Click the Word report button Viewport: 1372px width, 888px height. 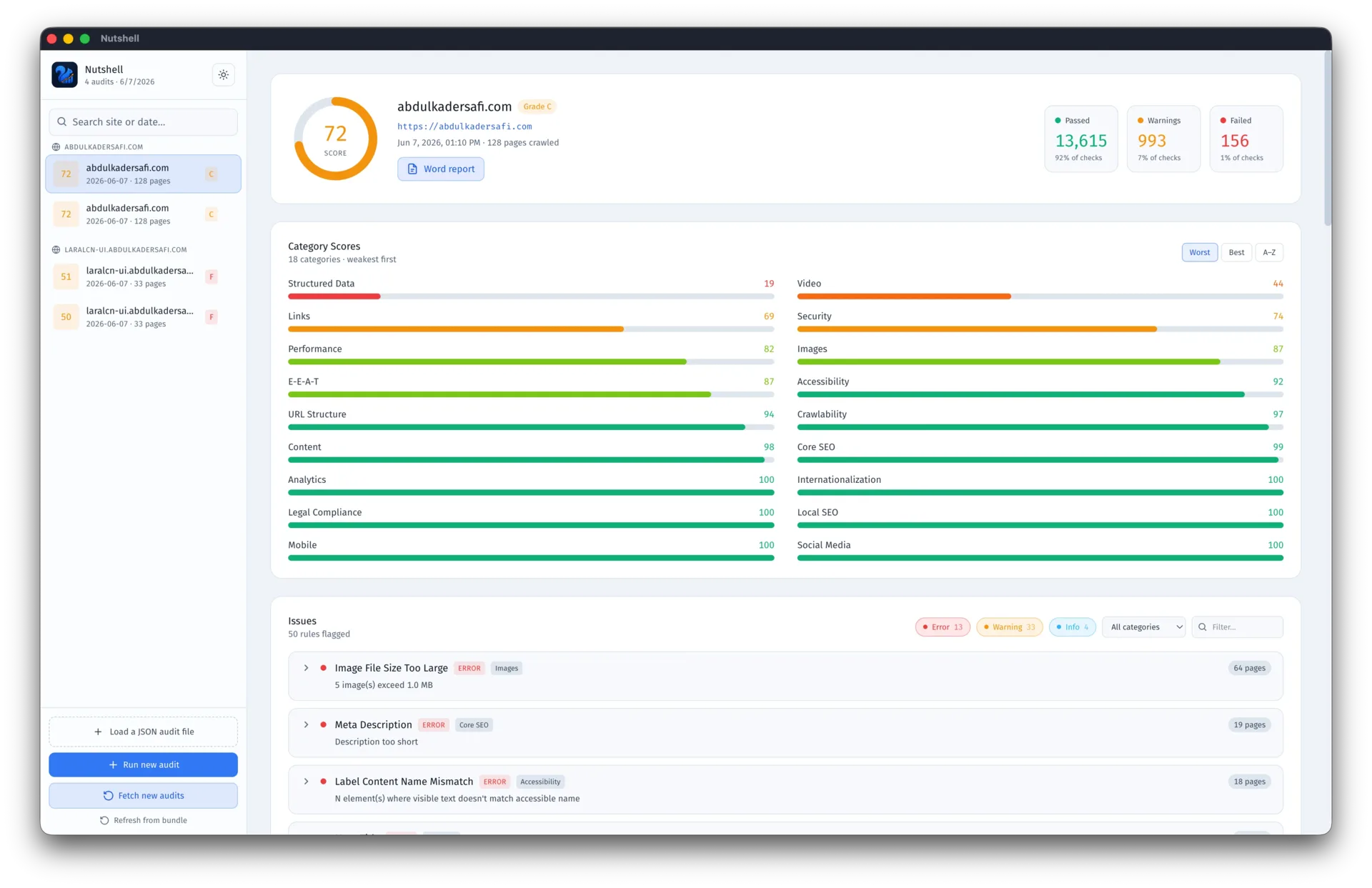(x=441, y=169)
